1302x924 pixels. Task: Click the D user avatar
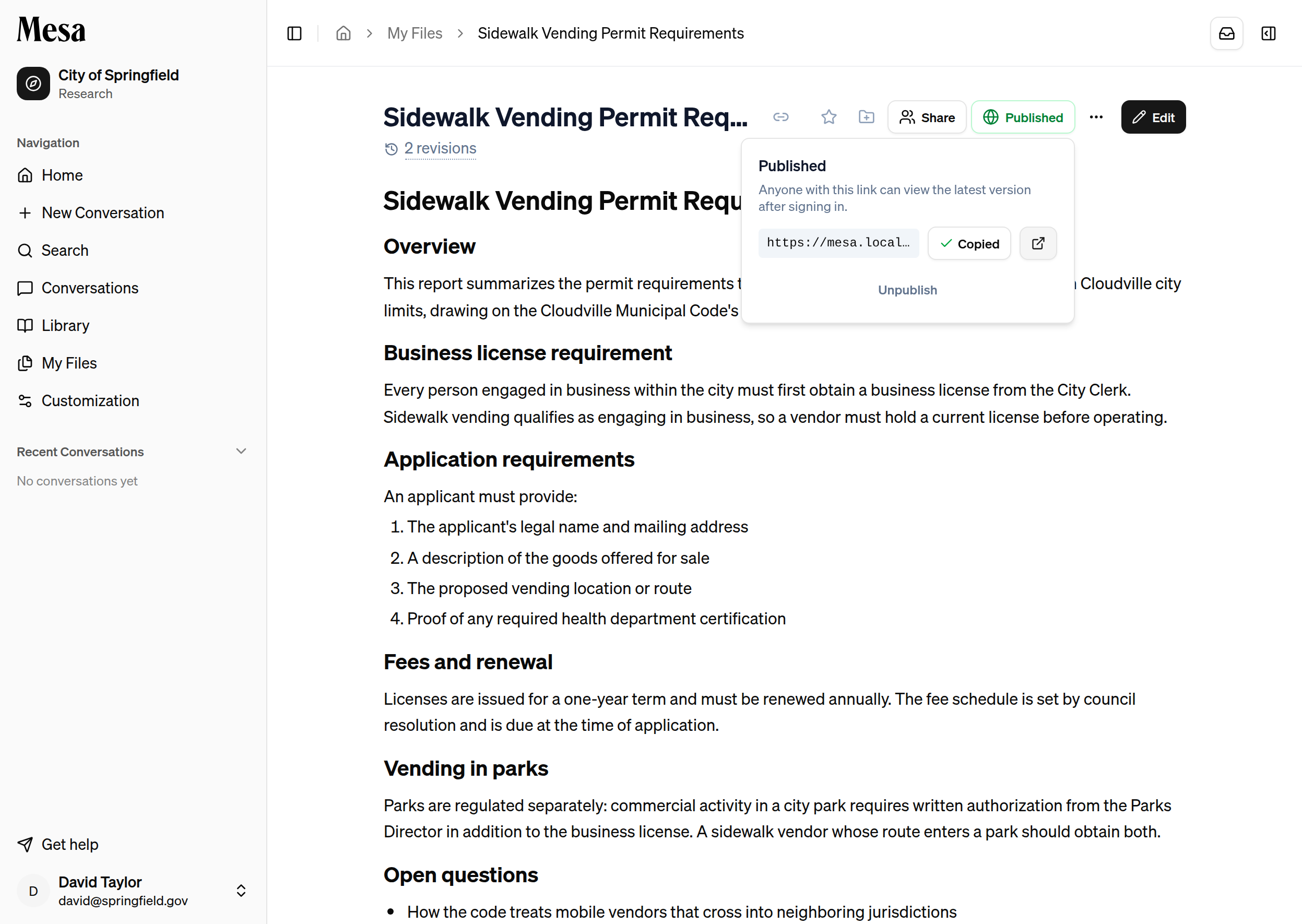[x=33, y=891]
